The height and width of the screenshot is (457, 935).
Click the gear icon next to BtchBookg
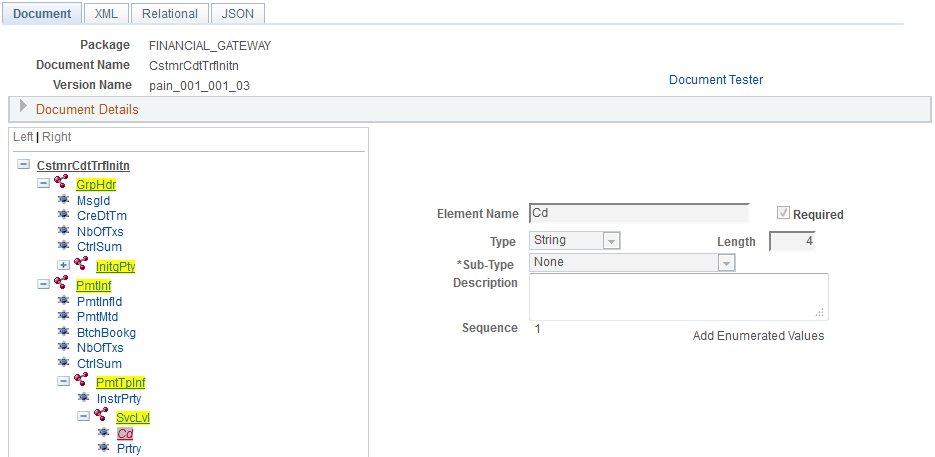[63, 331]
